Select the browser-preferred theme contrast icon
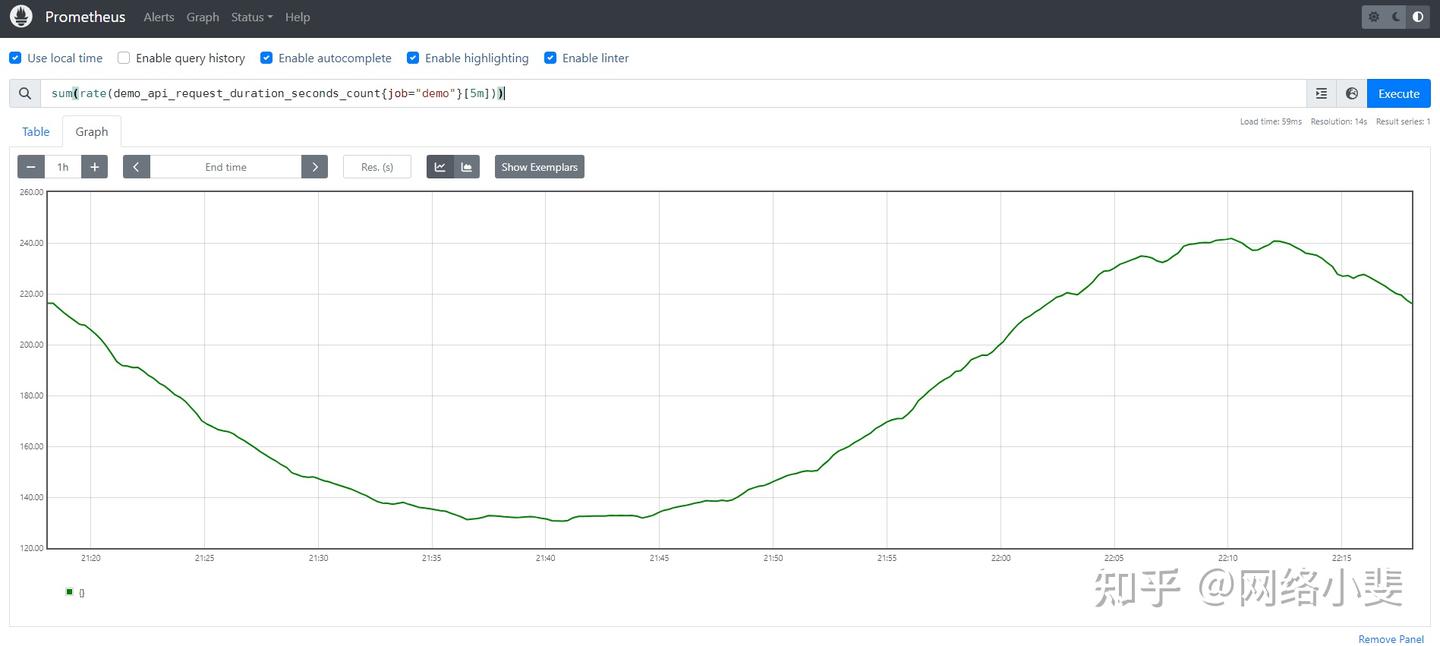This screenshot has width=1440, height=646. [1418, 17]
